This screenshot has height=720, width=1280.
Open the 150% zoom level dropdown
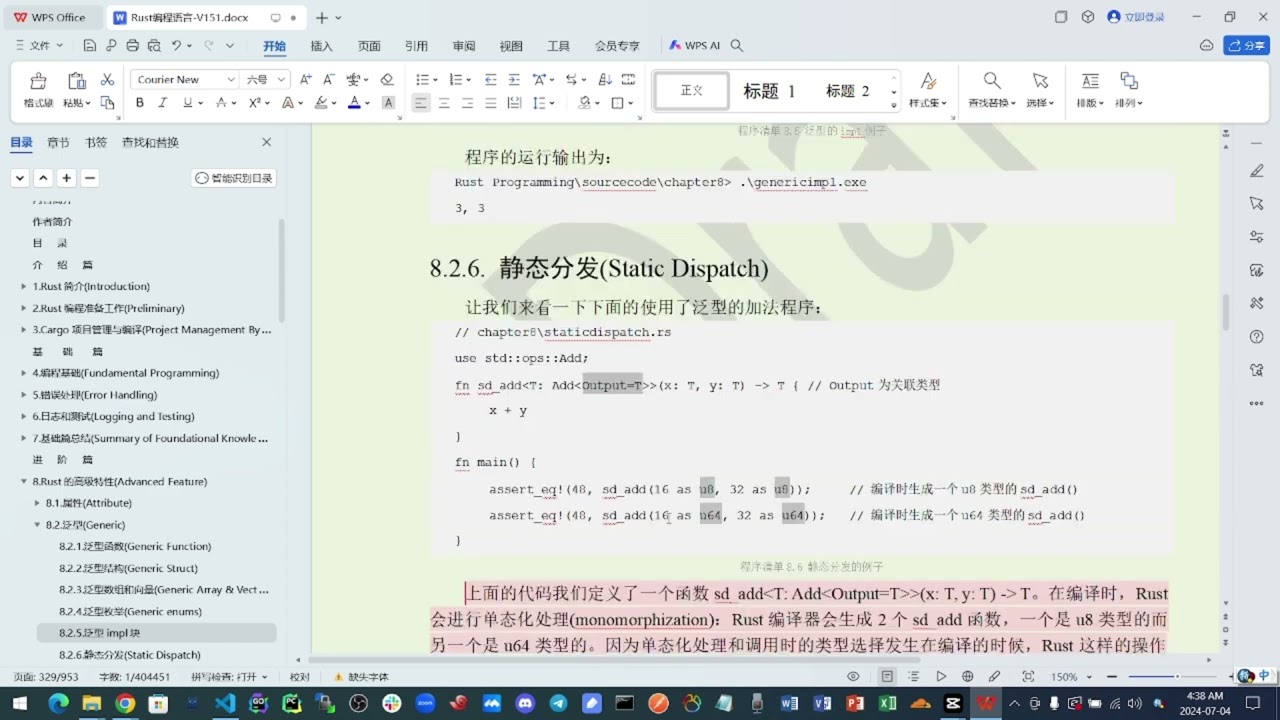(1088, 677)
